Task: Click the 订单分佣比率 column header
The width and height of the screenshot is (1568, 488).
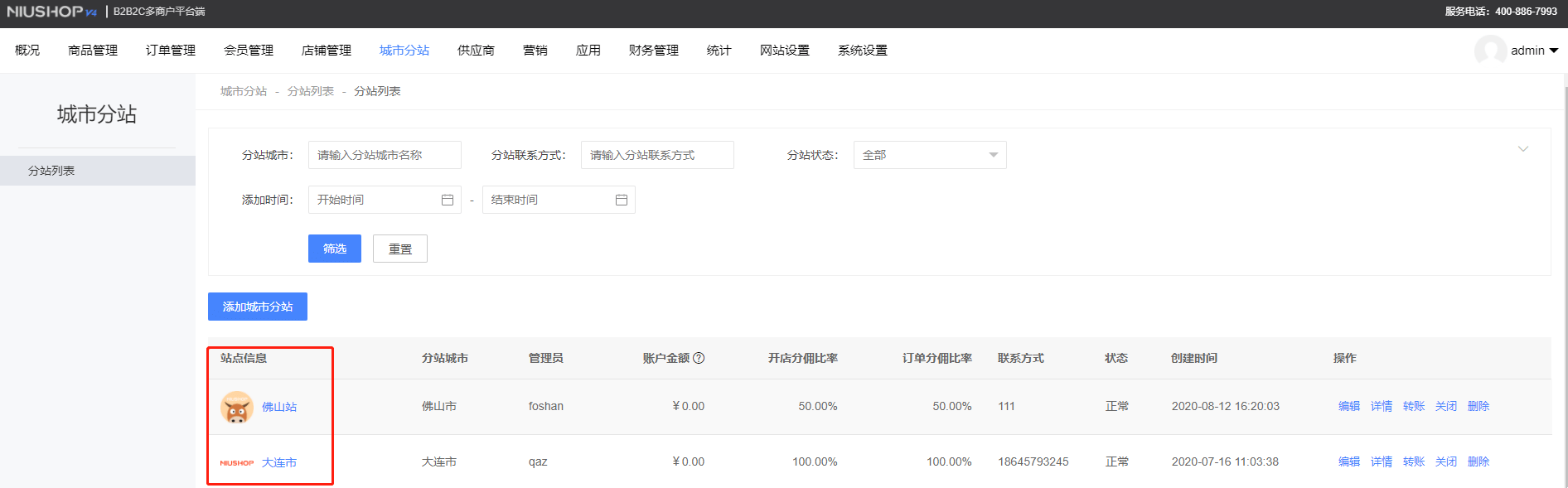Action: coord(937,358)
